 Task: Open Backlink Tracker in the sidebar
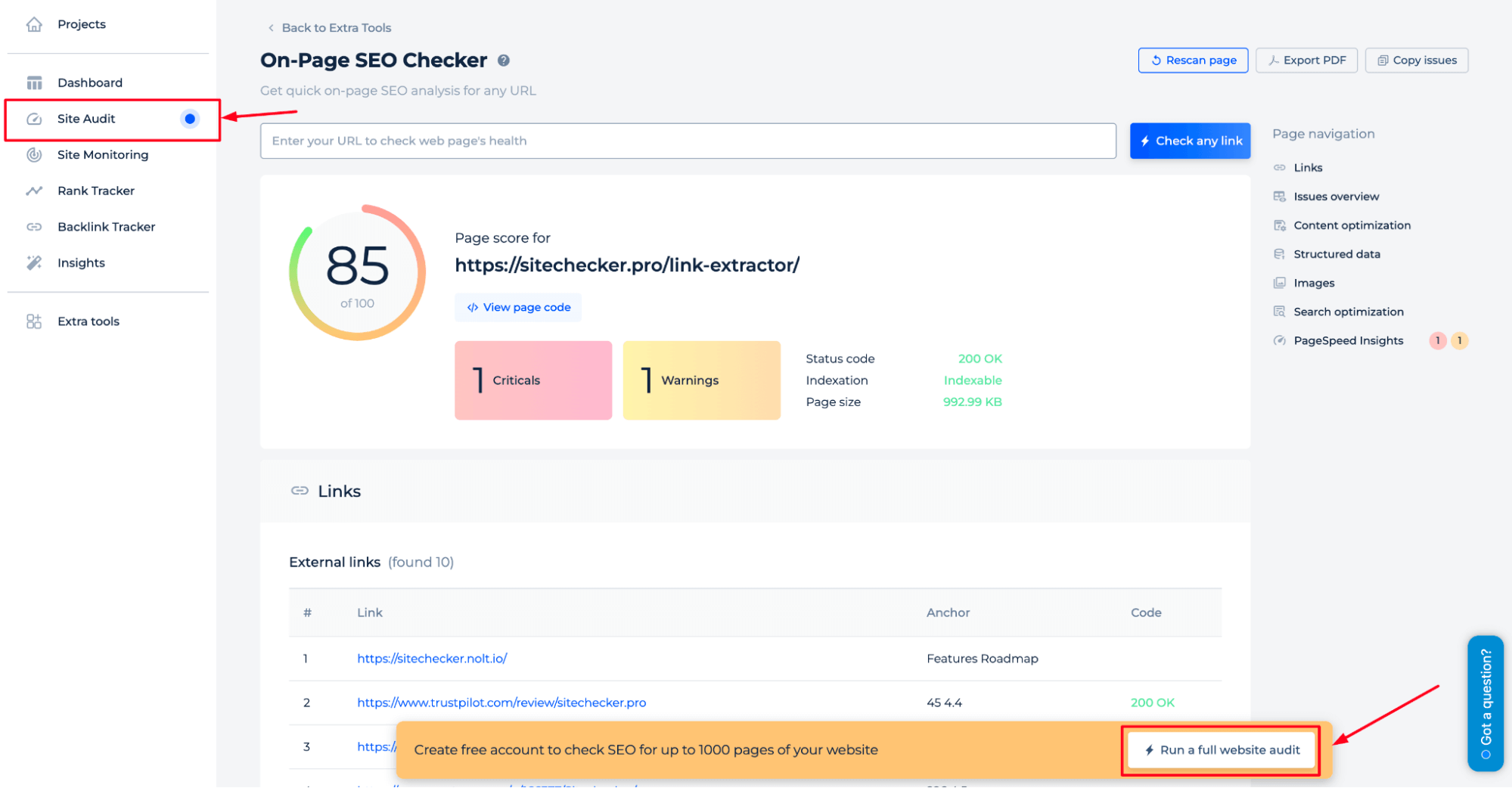pyautogui.click(x=107, y=227)
